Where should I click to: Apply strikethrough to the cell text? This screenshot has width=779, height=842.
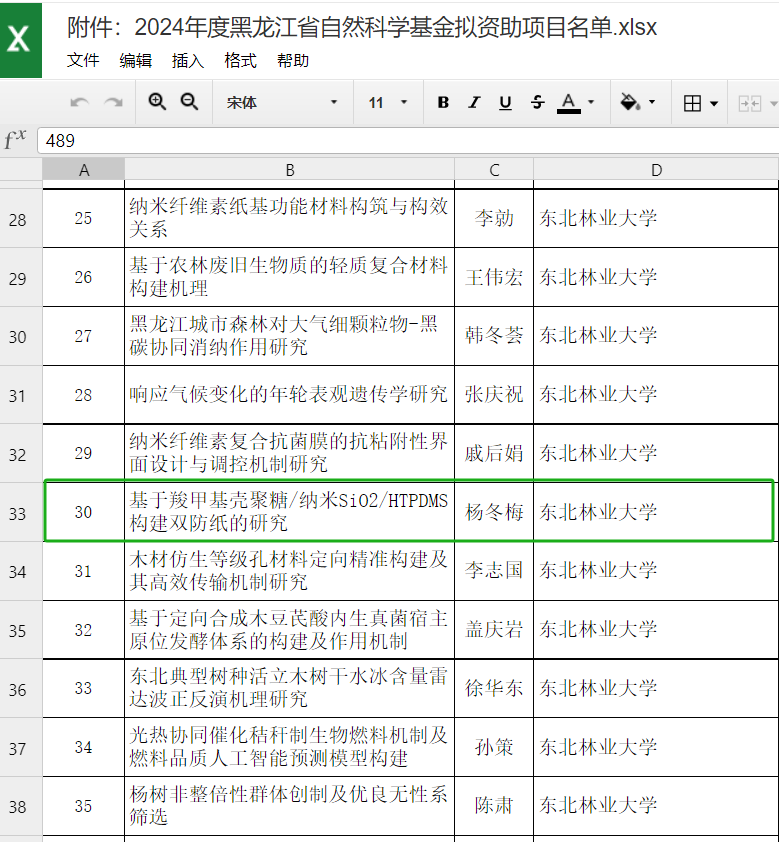(x=537, y=103)
